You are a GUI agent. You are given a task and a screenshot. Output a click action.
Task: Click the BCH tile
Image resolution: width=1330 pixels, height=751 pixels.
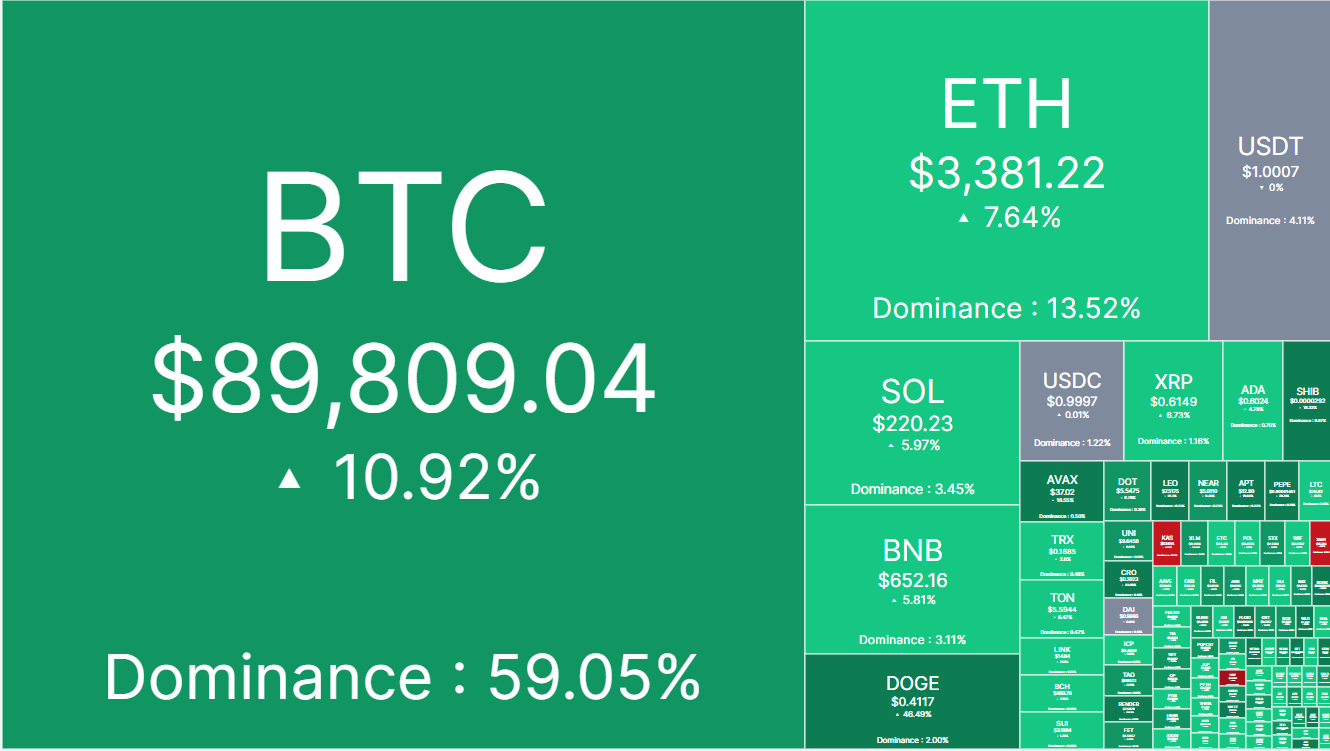1062,694
